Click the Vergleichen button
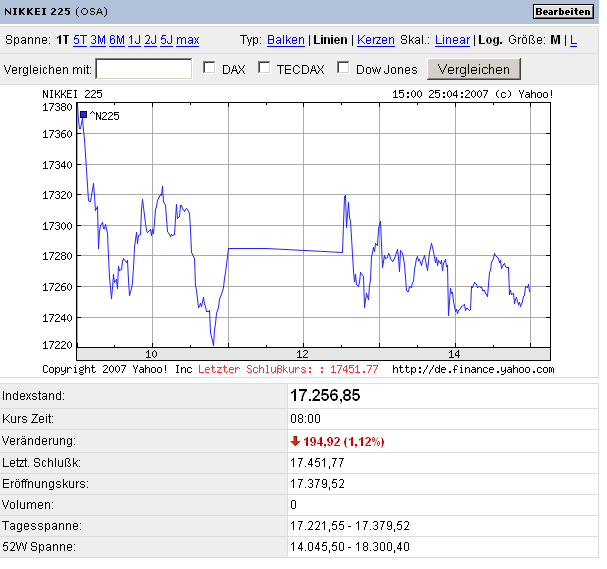The width and height of the screenshot is (607, 569). coord(474,69)
